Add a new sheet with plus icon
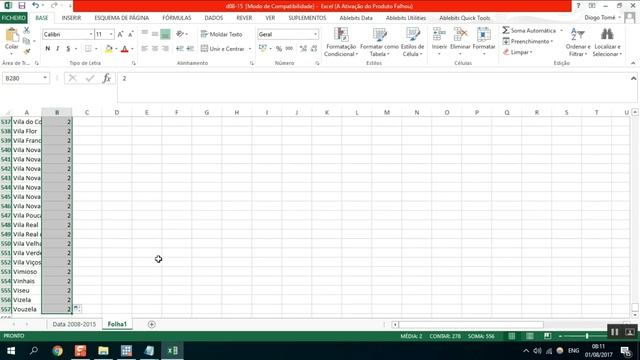 pos(151,324)
